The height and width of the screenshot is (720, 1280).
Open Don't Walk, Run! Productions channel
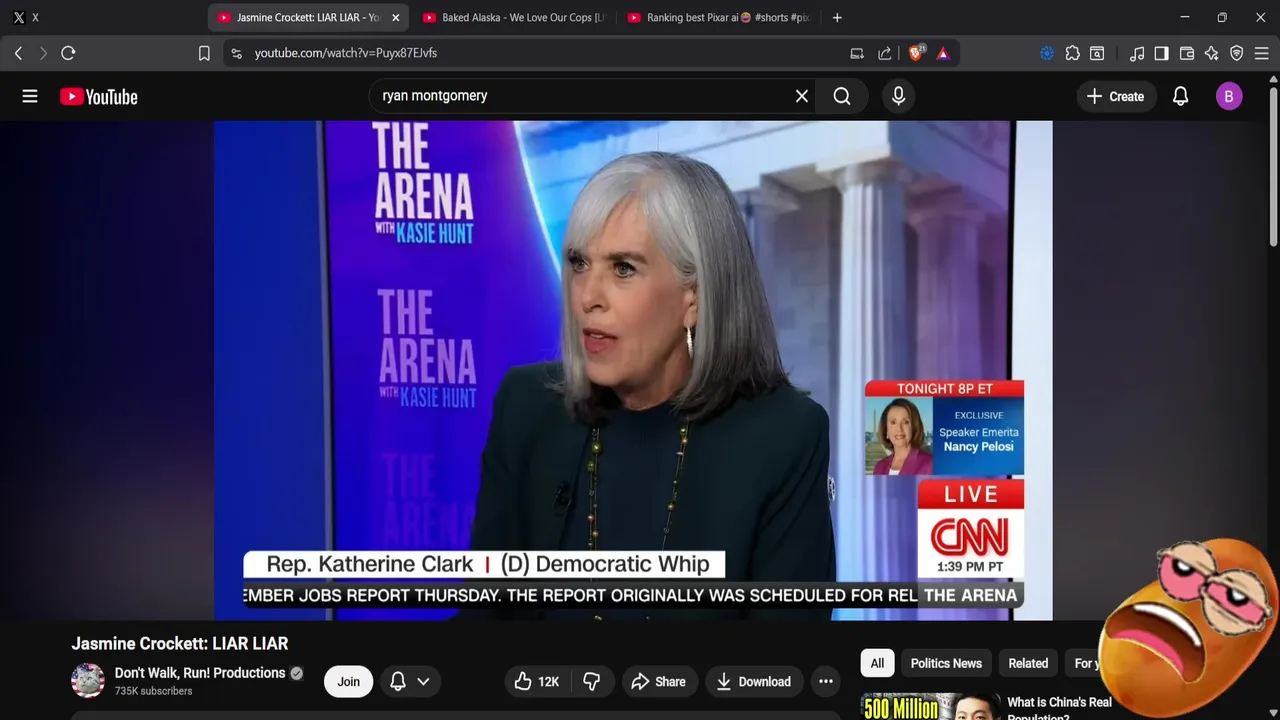[x=200, y=673]
